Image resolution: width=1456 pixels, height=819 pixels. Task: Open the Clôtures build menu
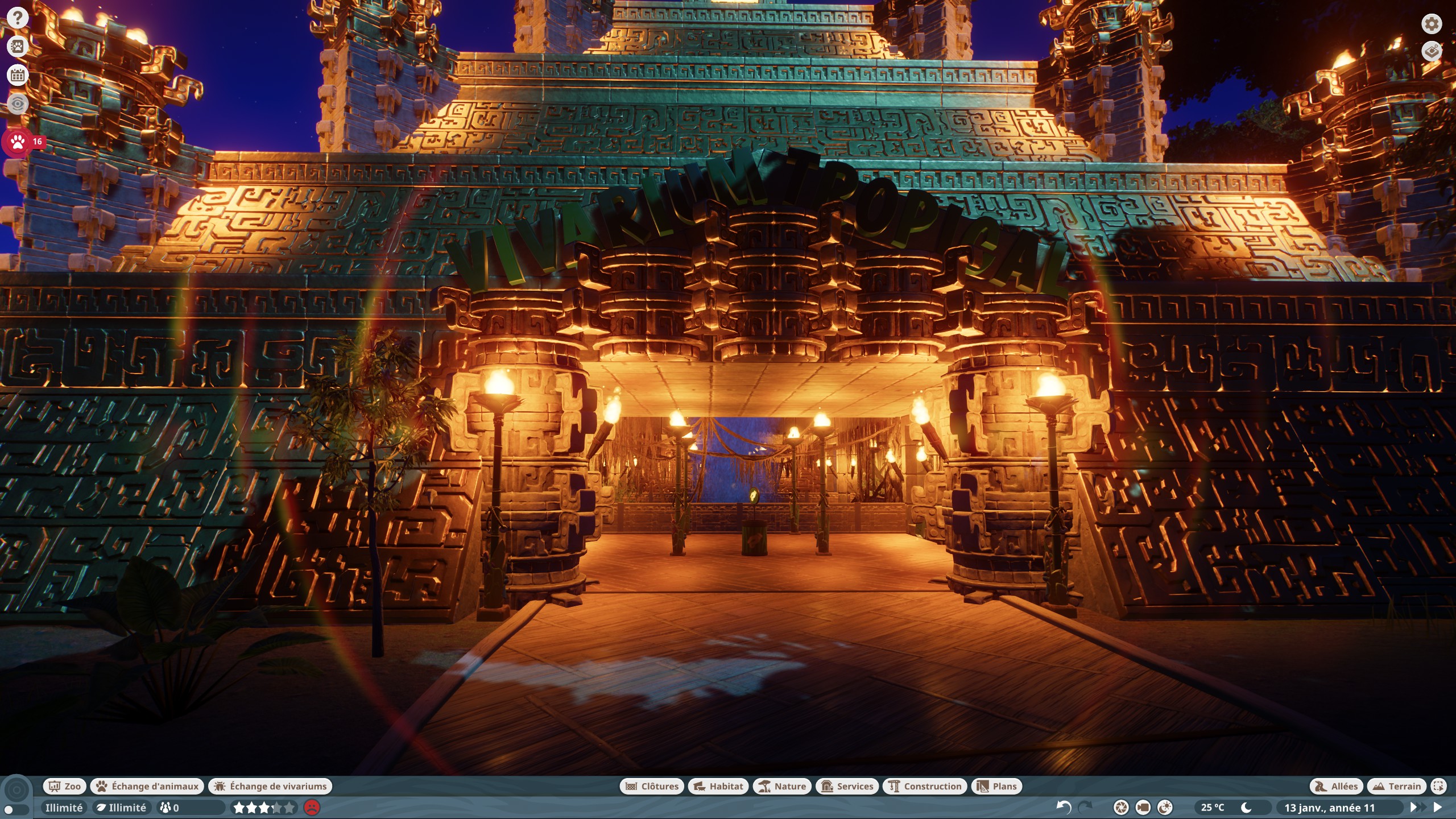point(652,786)
